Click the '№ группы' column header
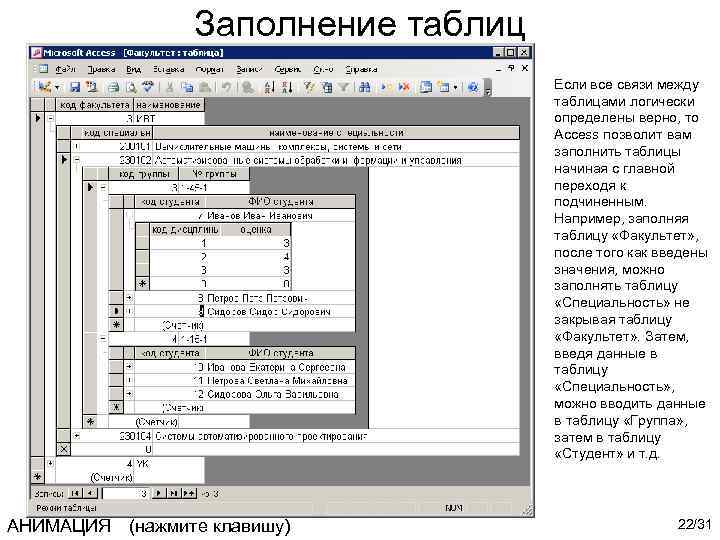720x540 pixels. point(214,174)
